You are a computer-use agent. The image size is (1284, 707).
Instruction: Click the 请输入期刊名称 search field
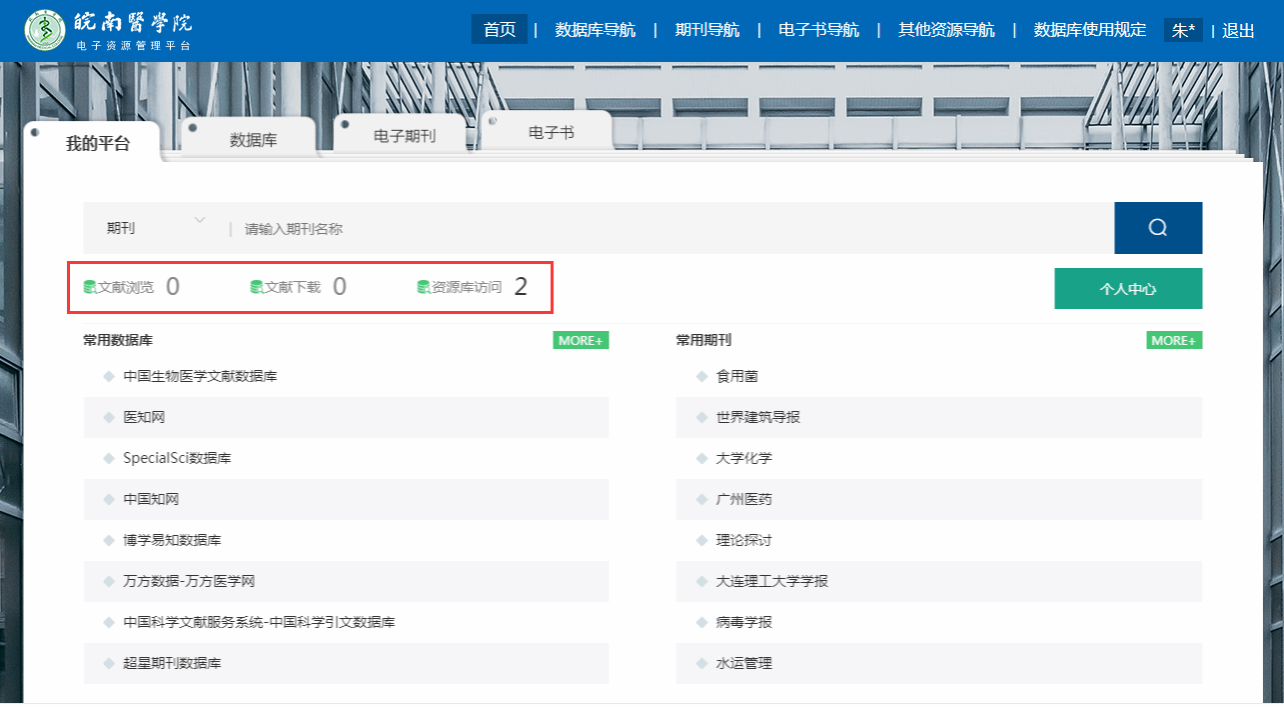(x=674, y=229)
